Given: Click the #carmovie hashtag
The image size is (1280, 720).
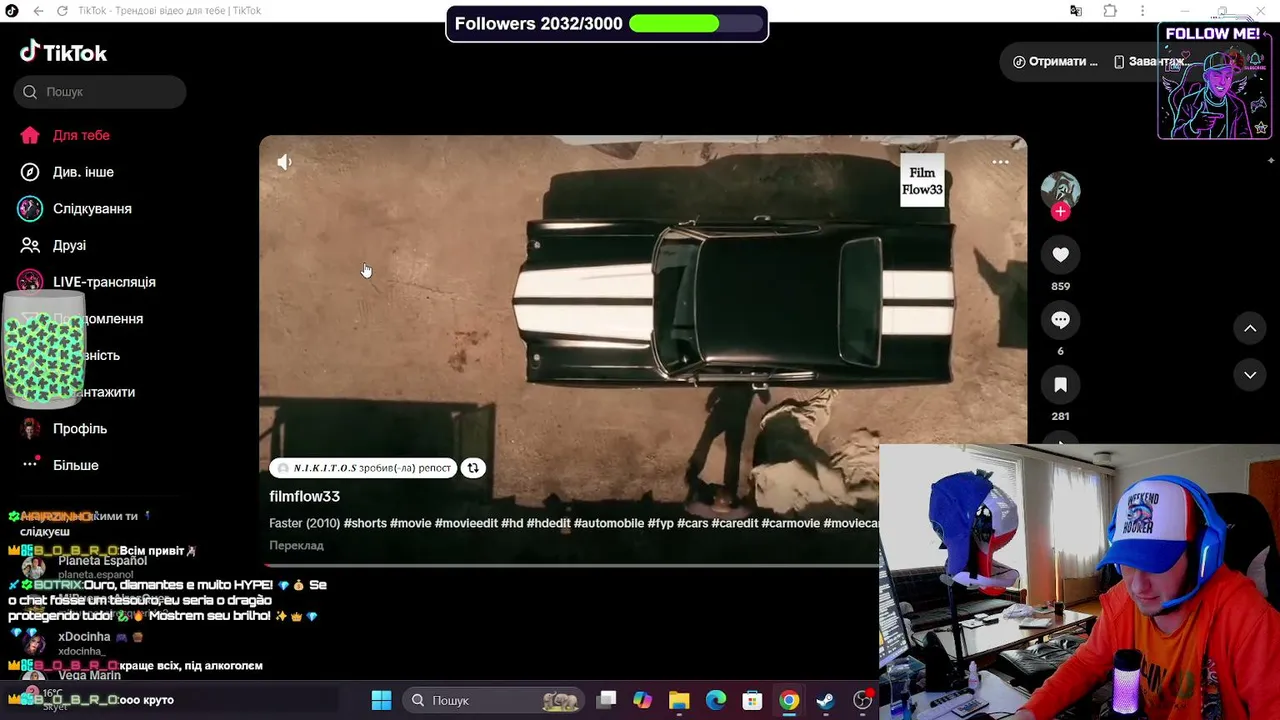Looking at the screenshot, I should pos(791,523).
